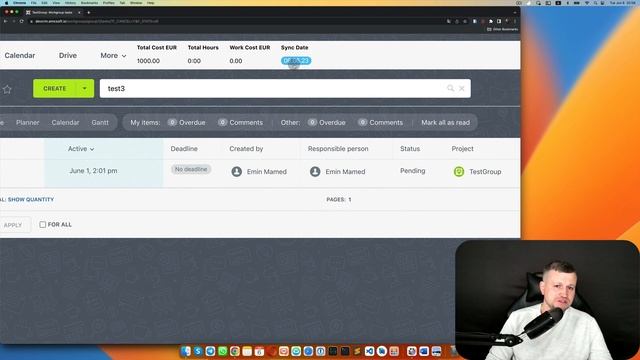Click Mark all as read
This screenshot has width=640, height=360.
pos(445,122)
